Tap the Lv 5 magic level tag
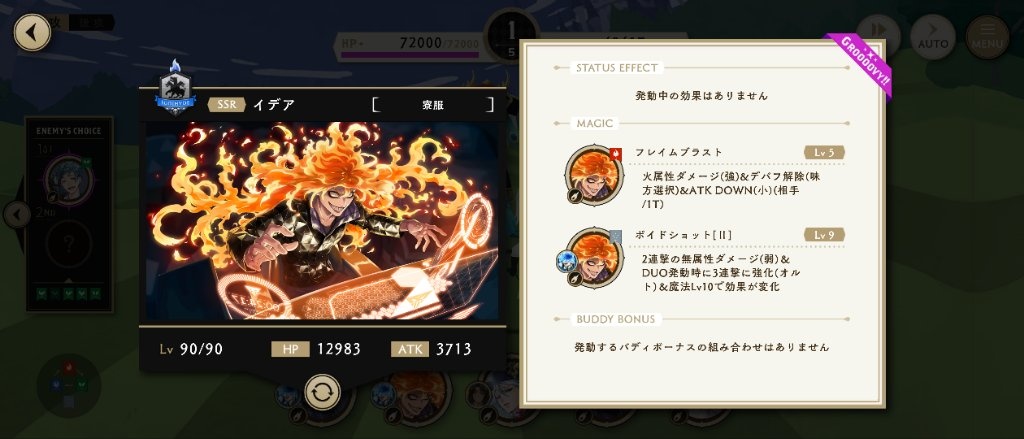Viewport: 1024px width, 439px height. click(x=824, y=152)
